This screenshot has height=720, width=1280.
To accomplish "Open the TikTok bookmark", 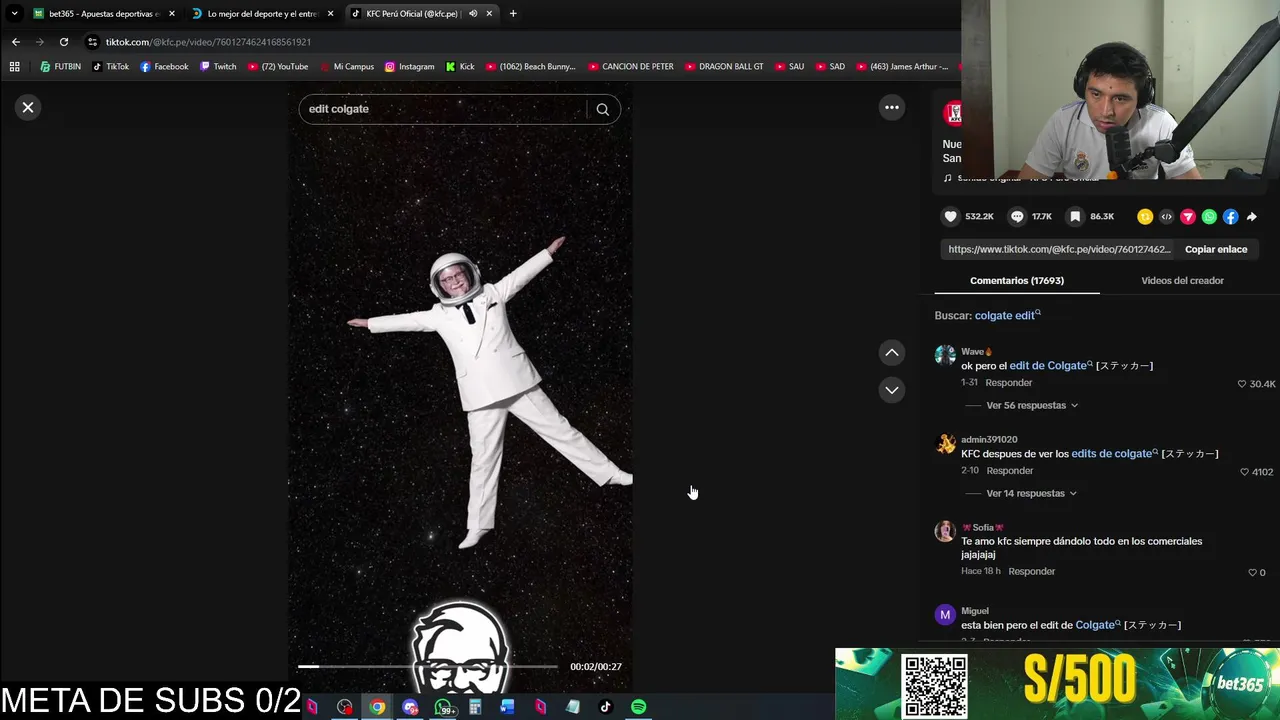I will [x=110, y=67].
